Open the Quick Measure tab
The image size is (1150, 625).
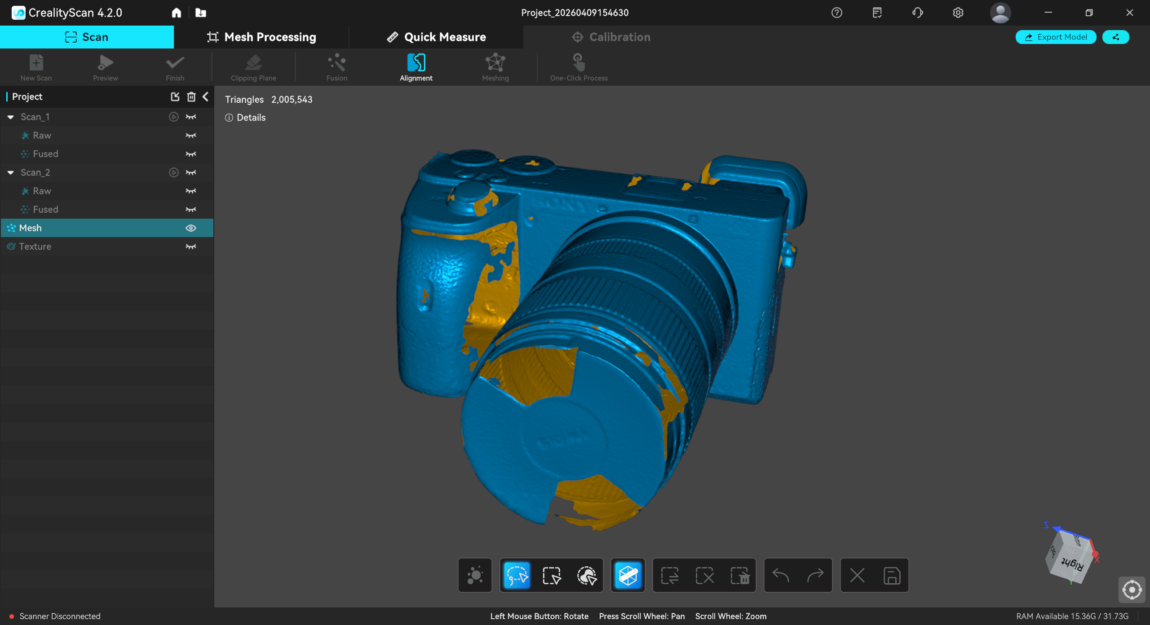coord(436,37)
